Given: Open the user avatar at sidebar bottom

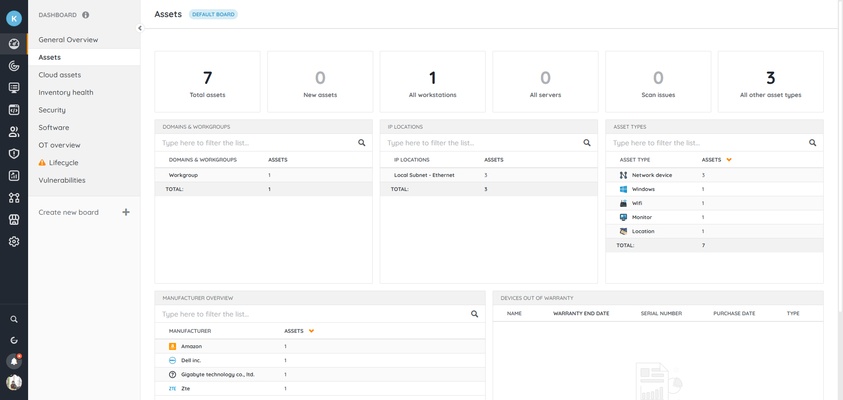Looking at the screenshot, I should [x=14, y=382].
